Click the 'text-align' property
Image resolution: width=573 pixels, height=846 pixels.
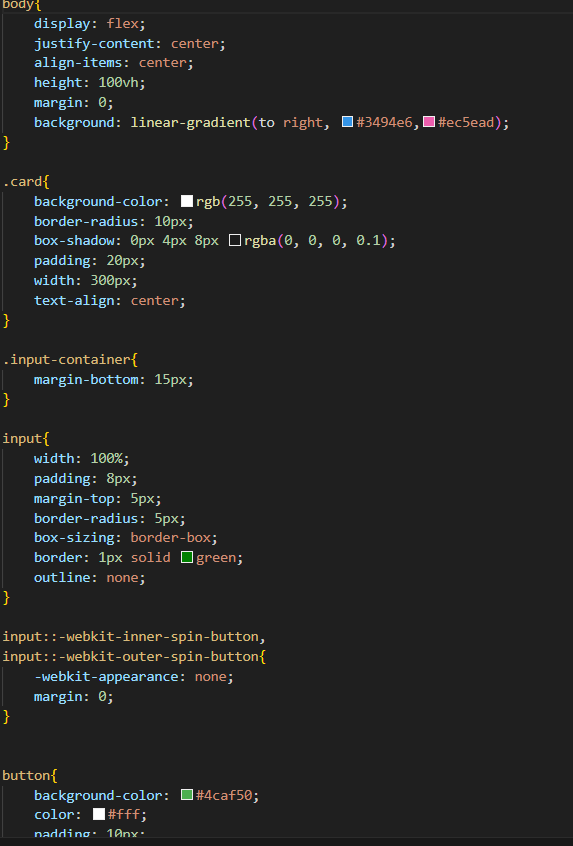(x=74, y=301)
